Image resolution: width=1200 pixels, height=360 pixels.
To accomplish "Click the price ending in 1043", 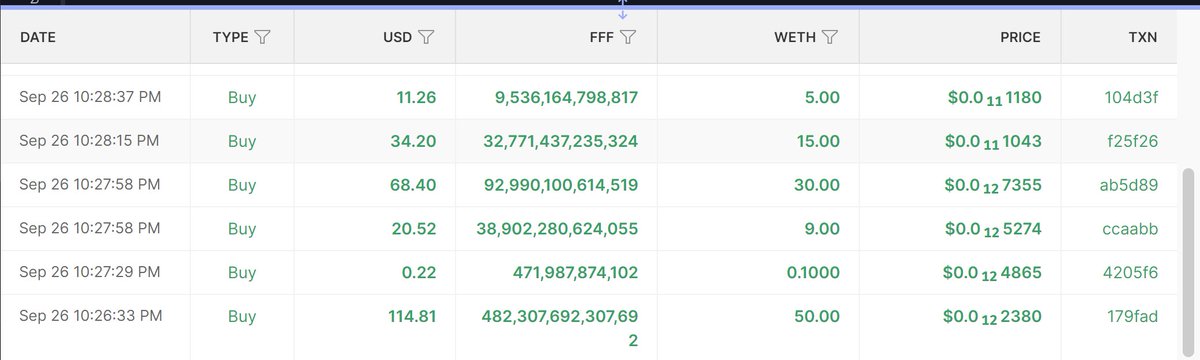I will (x=994, y=142).
